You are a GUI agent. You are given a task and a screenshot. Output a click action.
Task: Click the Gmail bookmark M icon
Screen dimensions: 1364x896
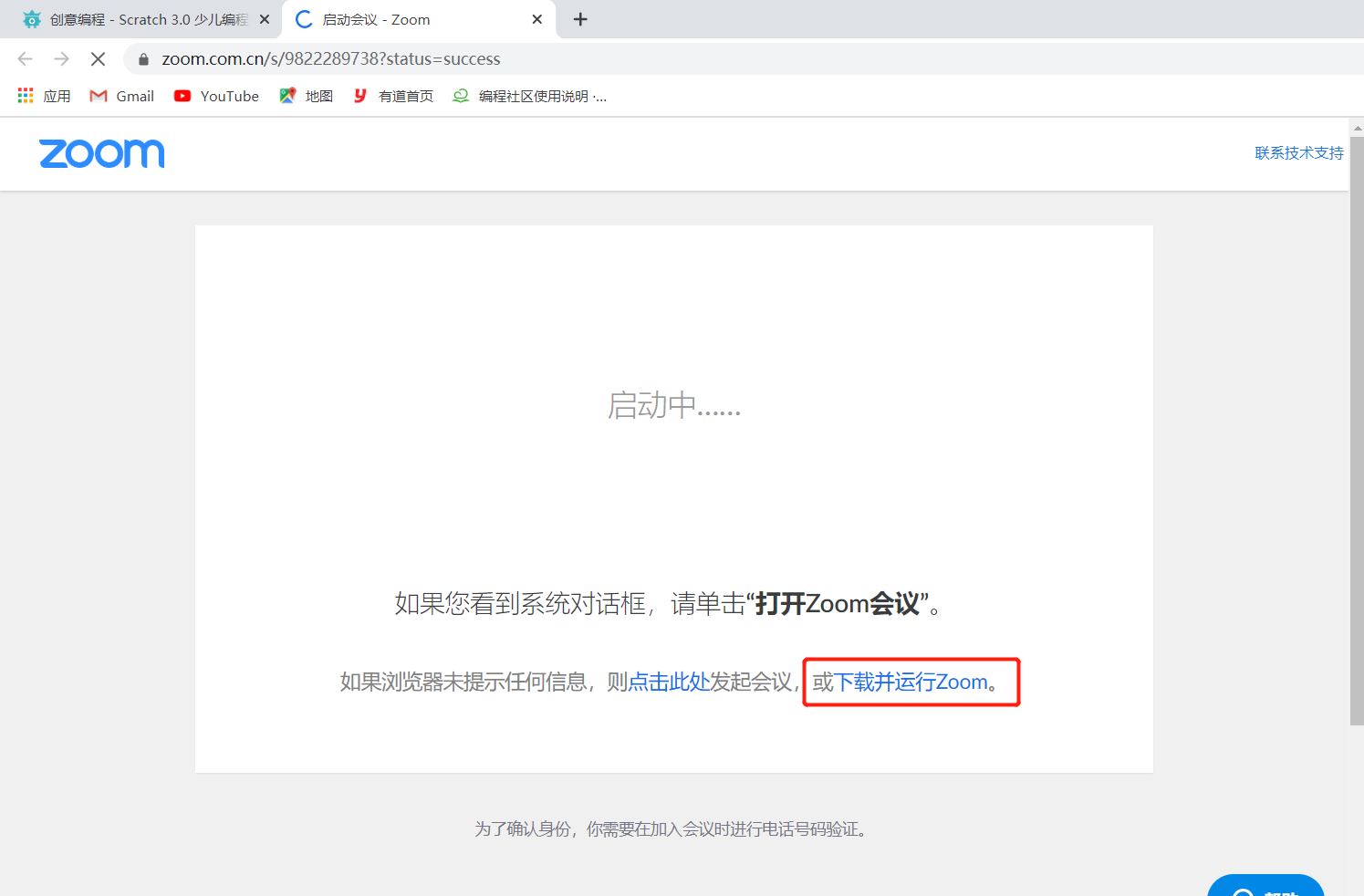99,96
